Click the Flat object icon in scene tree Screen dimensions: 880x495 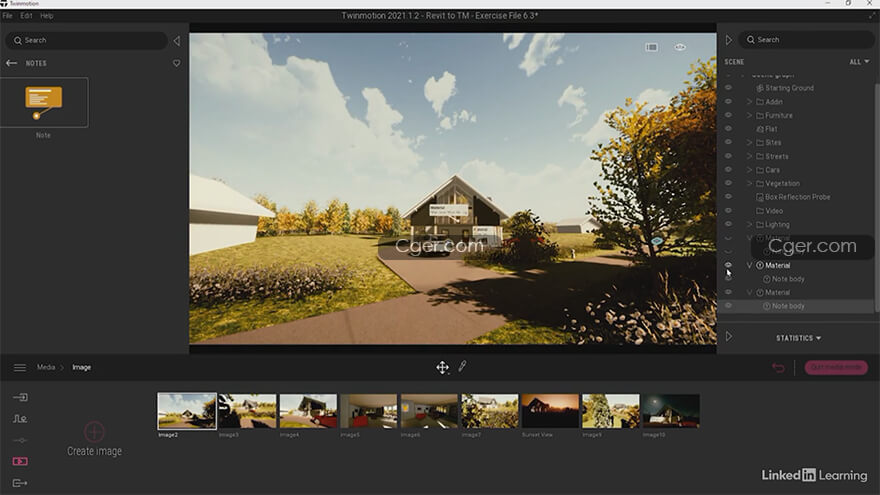[759, 129]
